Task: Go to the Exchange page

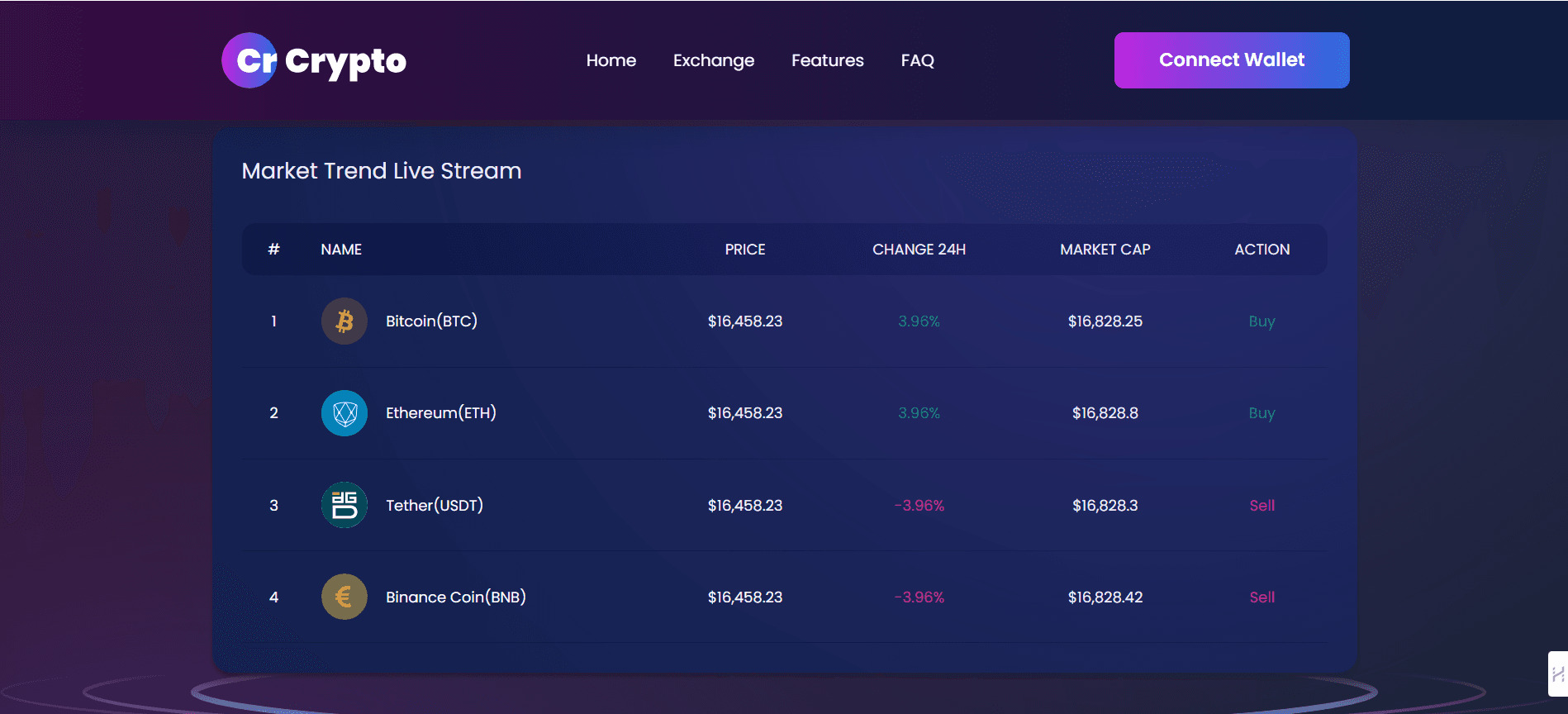Action: 714,61
